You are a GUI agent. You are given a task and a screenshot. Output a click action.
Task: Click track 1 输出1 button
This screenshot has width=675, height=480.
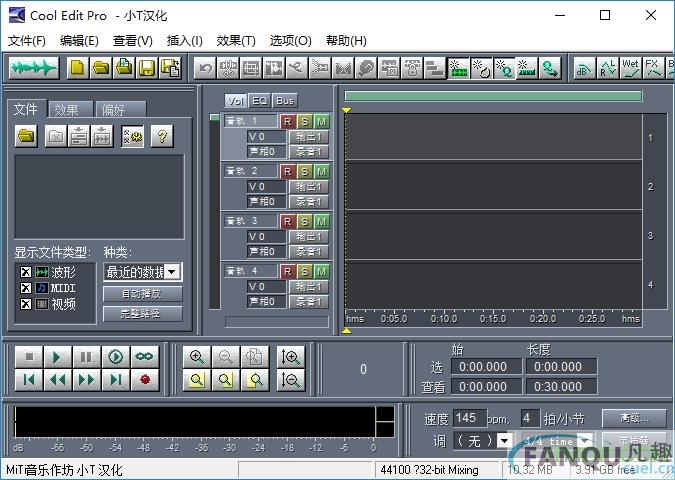309,137
